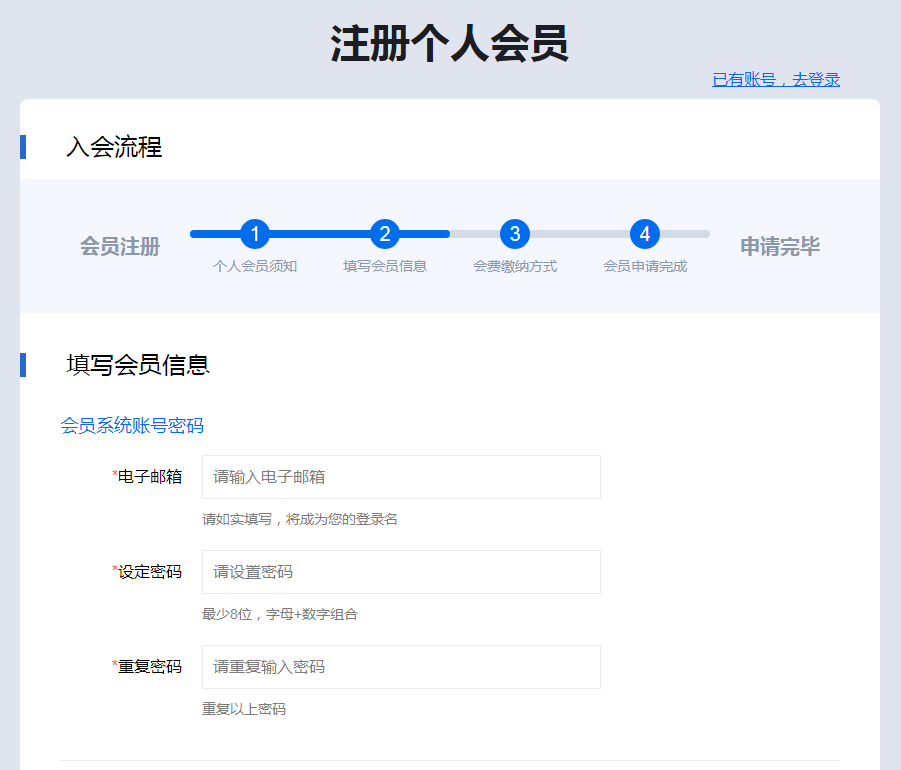Viewport: 901px width, 770px height.
Task: Click the blue marker beside 入会流程
Action: click(21, 147)
